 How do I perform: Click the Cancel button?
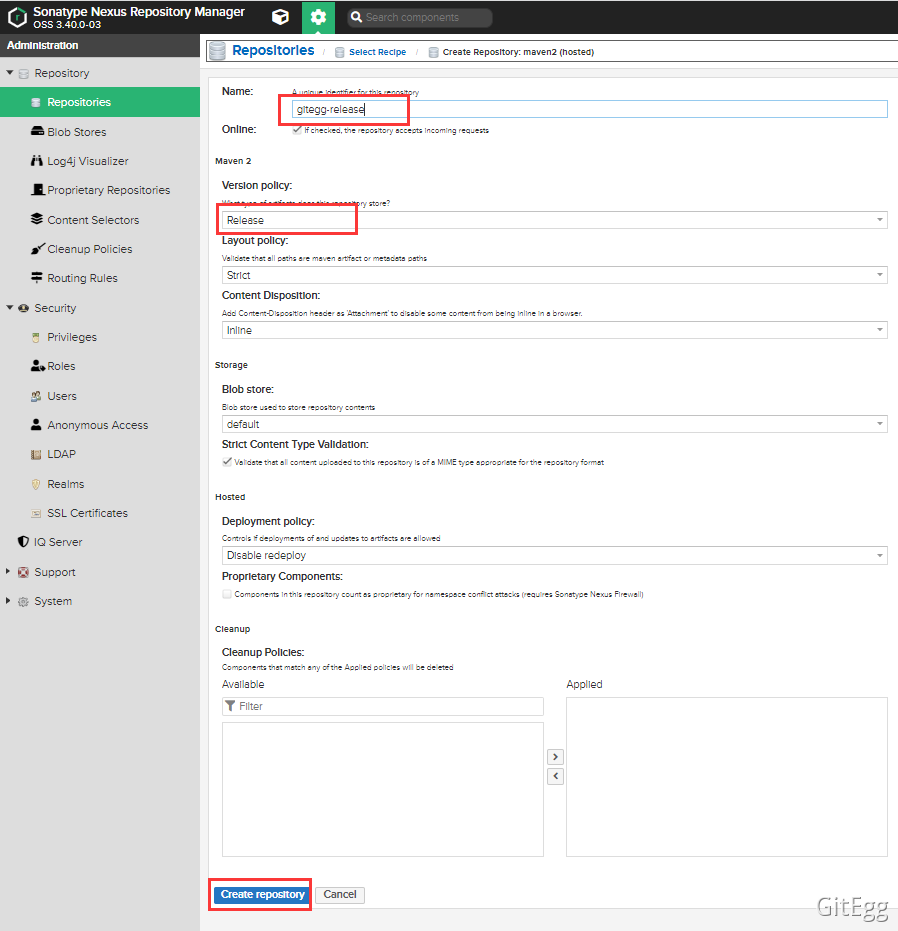pos(340,895)
